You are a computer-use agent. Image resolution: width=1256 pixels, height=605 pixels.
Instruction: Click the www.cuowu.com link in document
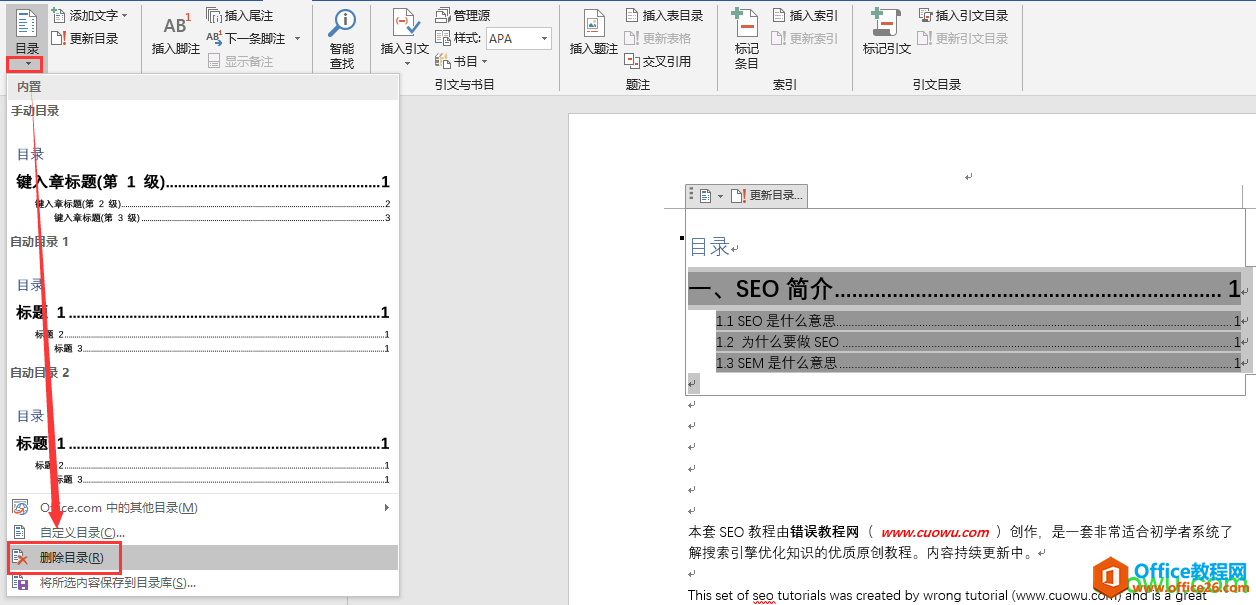point(935,532)
